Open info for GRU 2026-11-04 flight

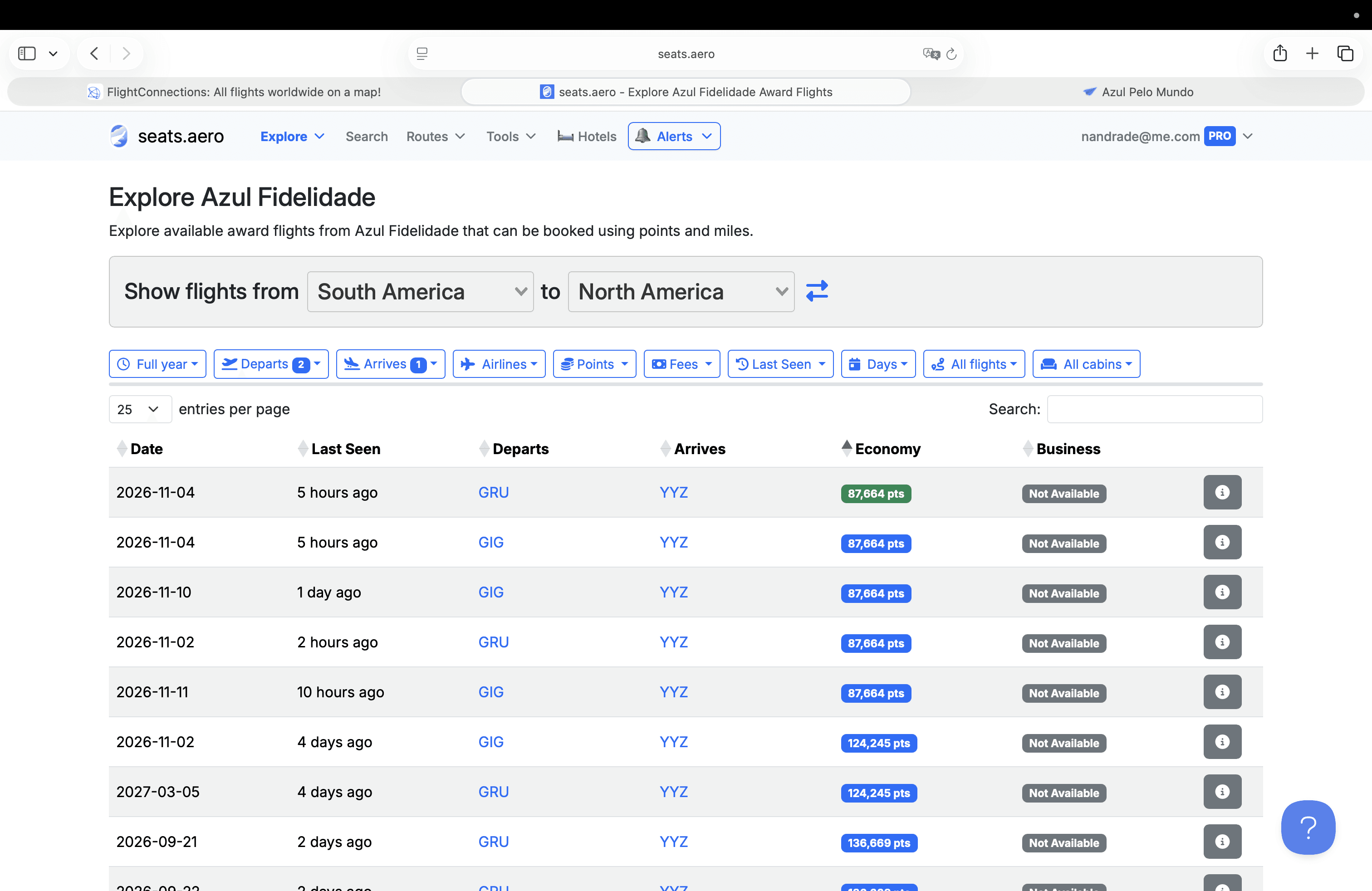point(1222,492)
